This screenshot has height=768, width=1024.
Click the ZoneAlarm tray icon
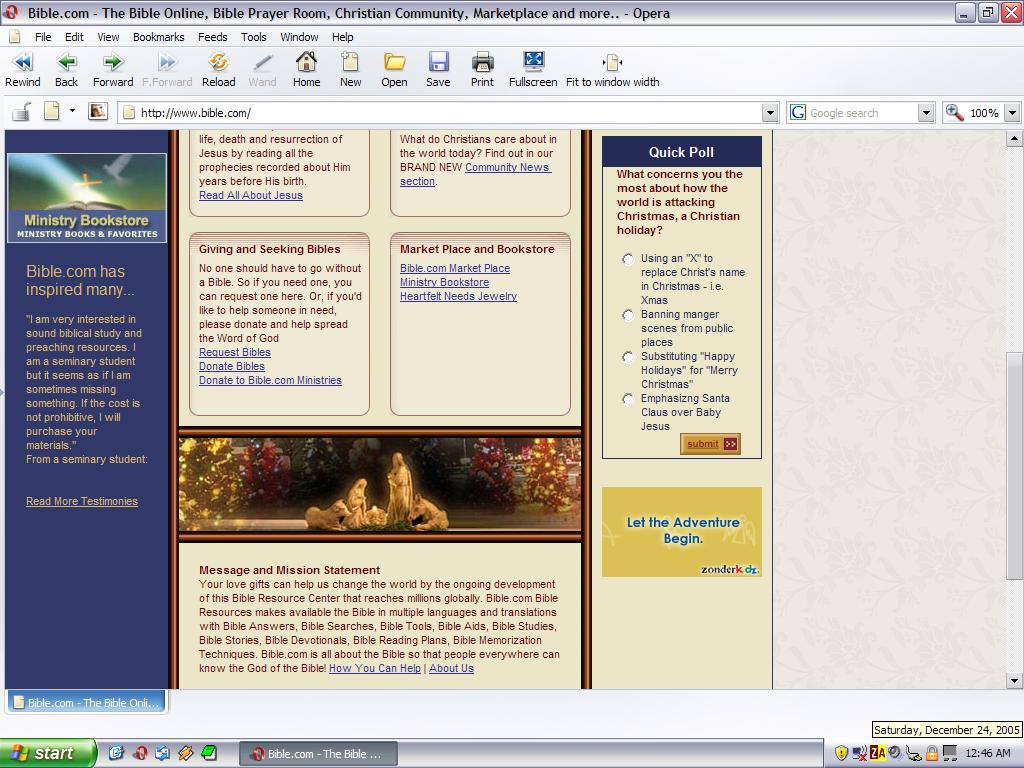(878, 753)
